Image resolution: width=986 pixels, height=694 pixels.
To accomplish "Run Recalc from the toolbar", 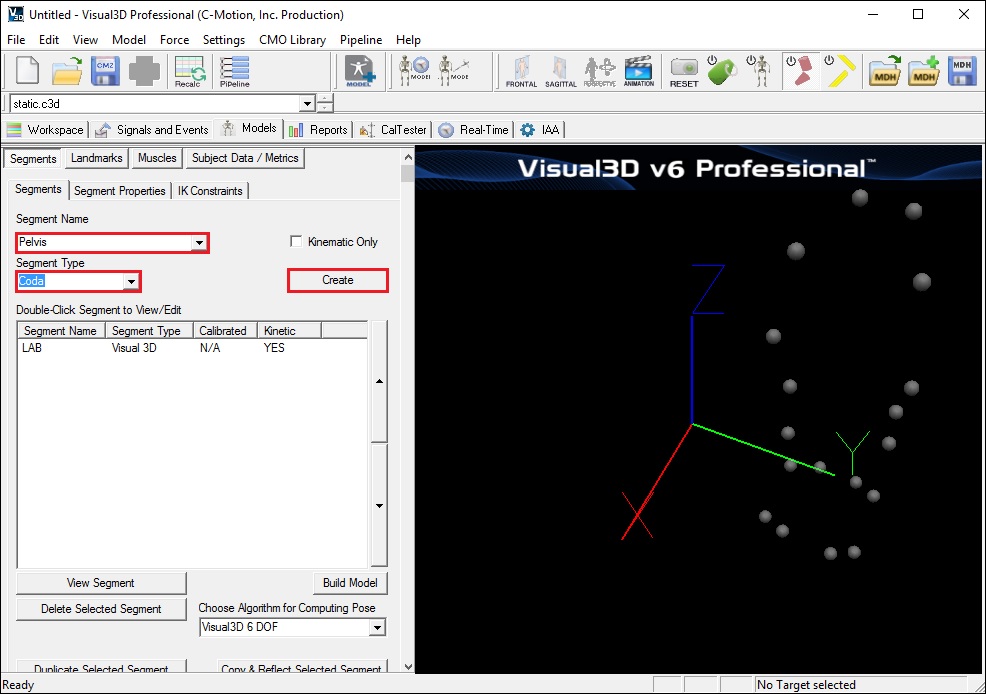I will 189,71.
